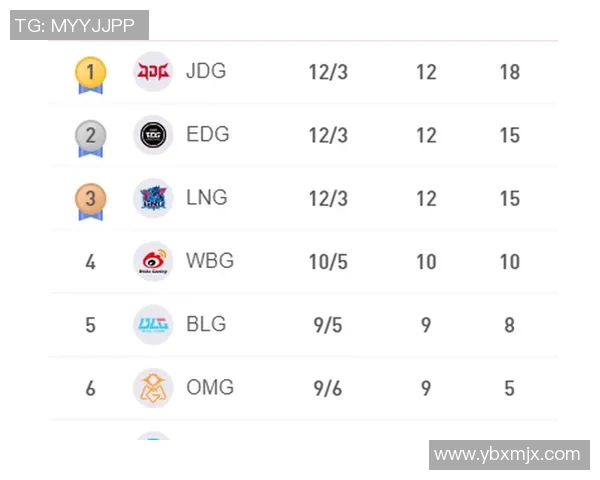
Task: Open the JDG team name
Action: tap(206, 71)
